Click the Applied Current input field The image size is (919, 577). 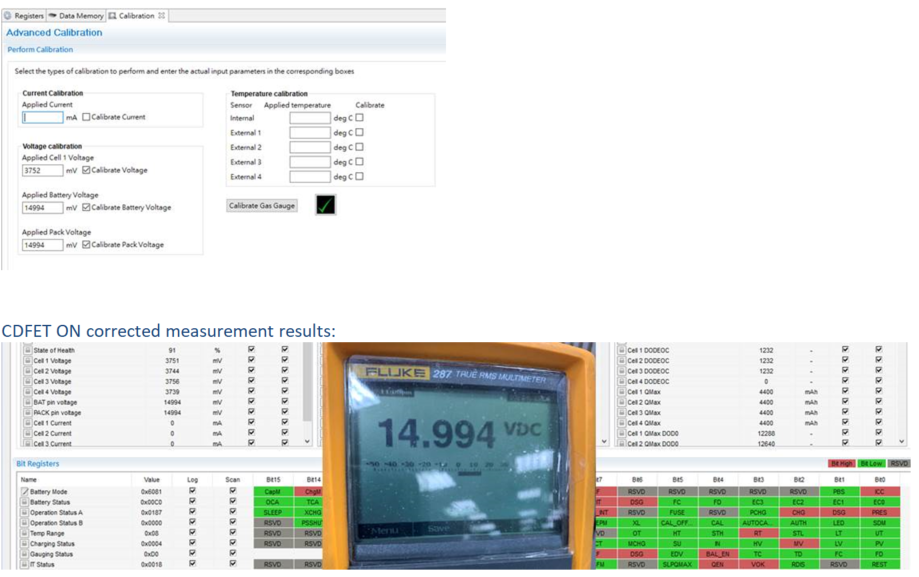click(x=43, y=117)
